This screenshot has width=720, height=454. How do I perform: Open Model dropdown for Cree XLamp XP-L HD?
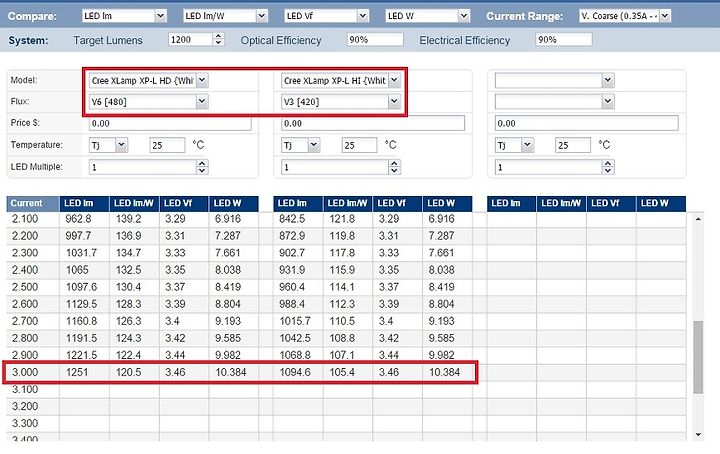click(x=148, y=81)
